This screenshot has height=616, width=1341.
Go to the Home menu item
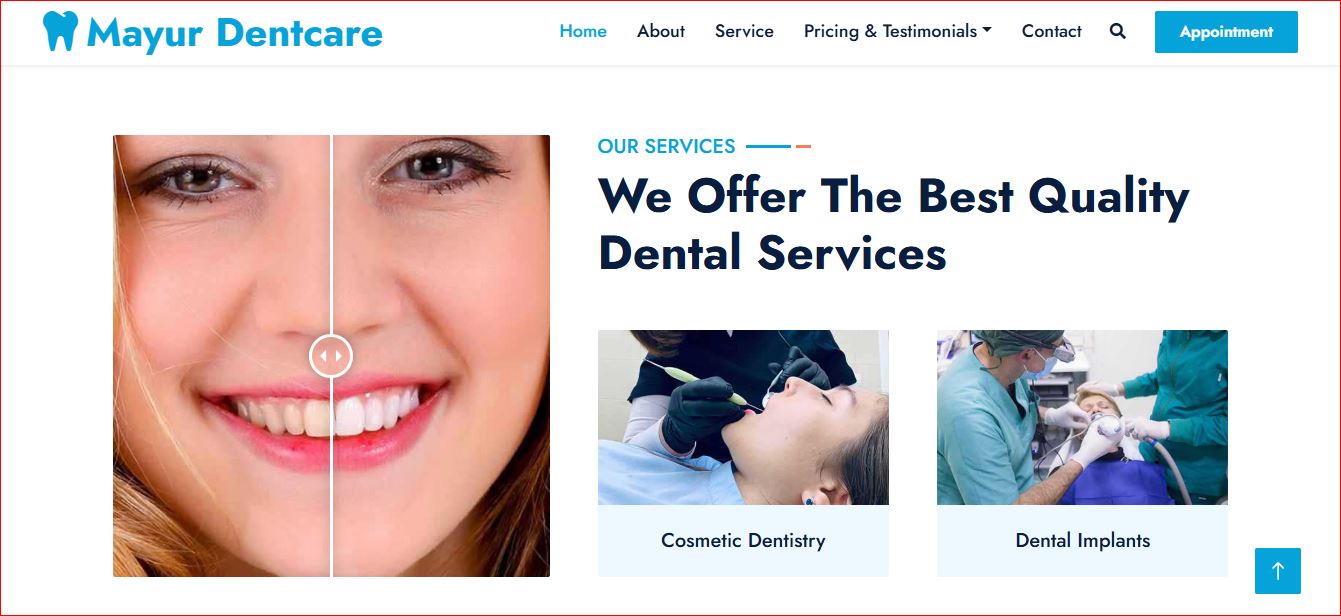coord(583,31)
